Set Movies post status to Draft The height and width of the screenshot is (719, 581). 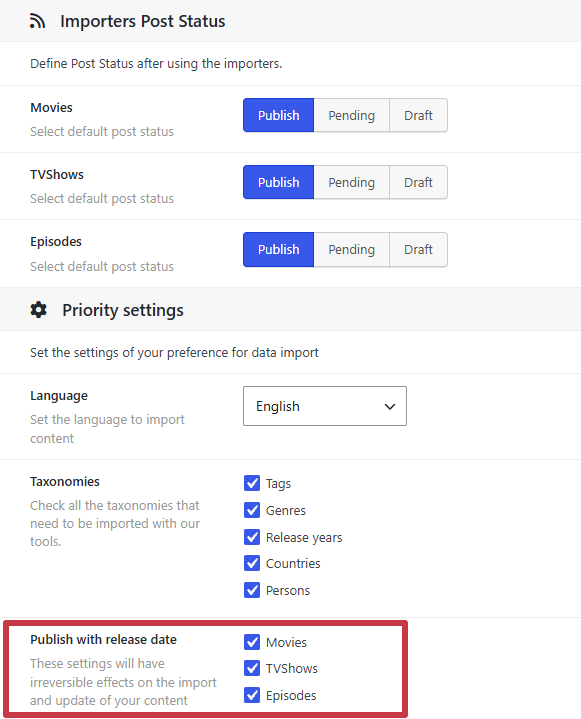click(x=418, y=115)
